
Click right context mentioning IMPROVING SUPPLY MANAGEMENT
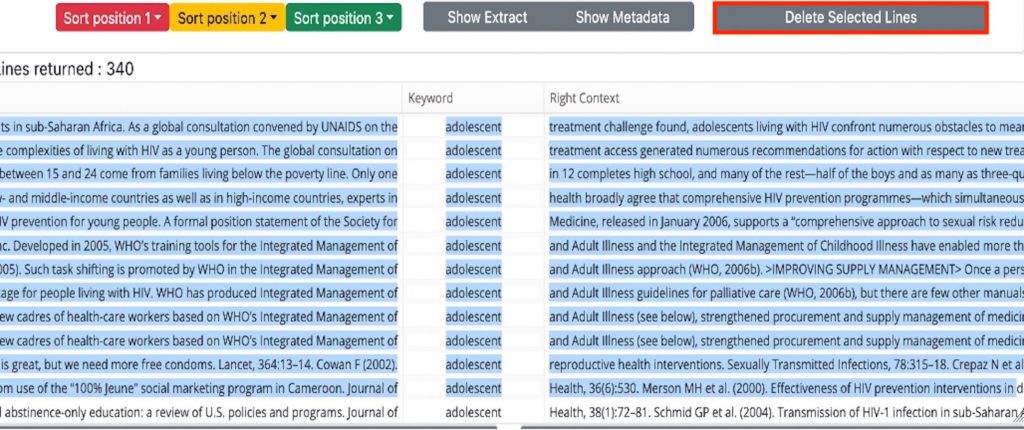click(x=786, y=269)
